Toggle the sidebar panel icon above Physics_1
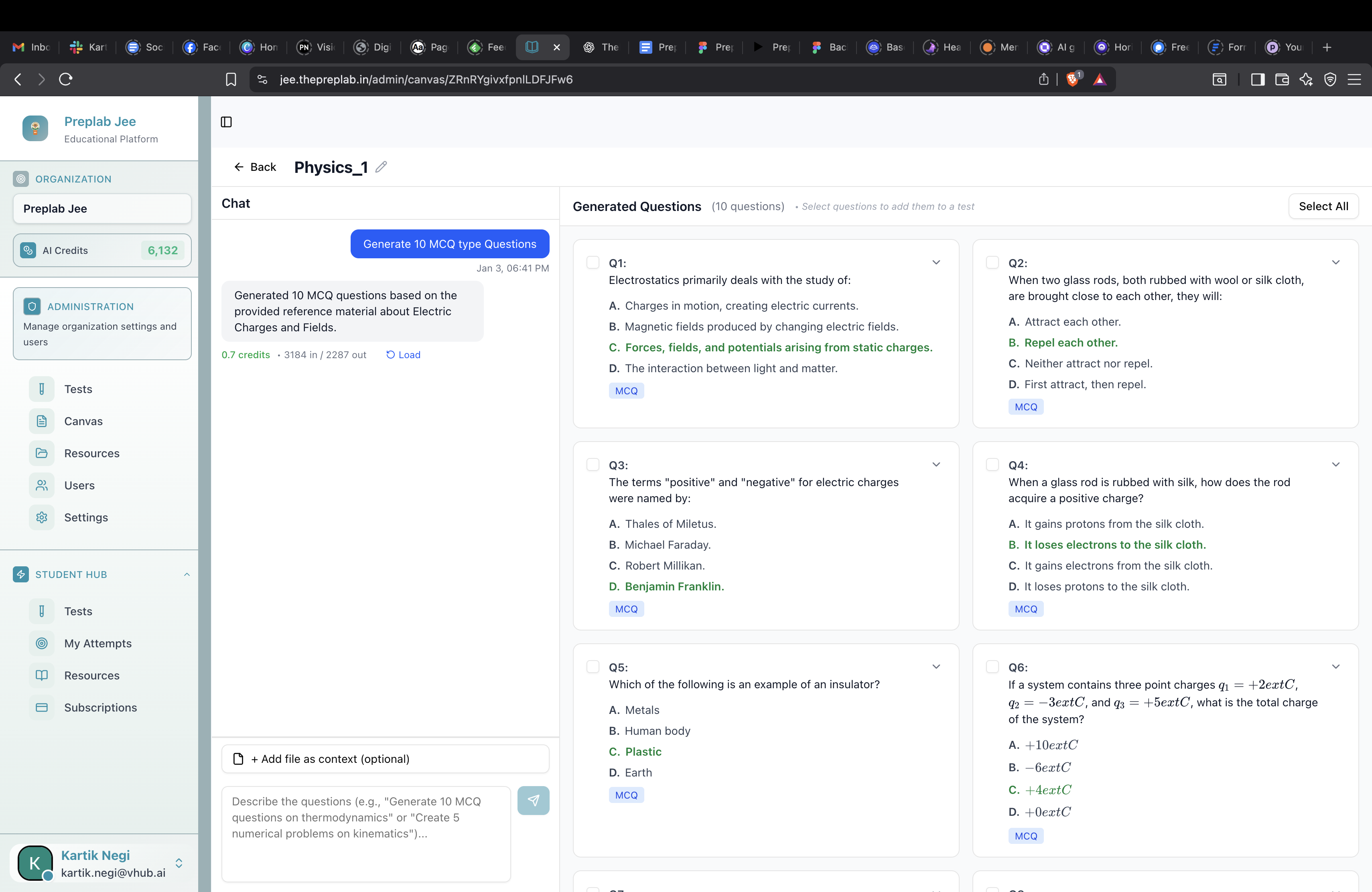Image resolution: width=1372 pixels, height=892 pixels. point(226,122)
